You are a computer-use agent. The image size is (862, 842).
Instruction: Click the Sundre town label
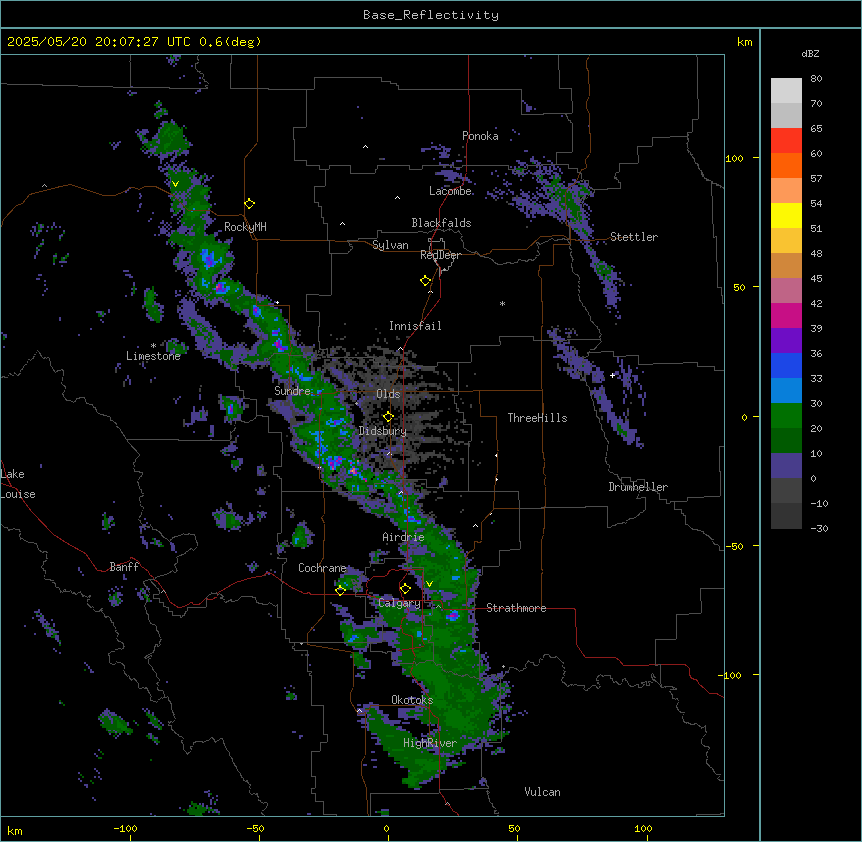292,391
